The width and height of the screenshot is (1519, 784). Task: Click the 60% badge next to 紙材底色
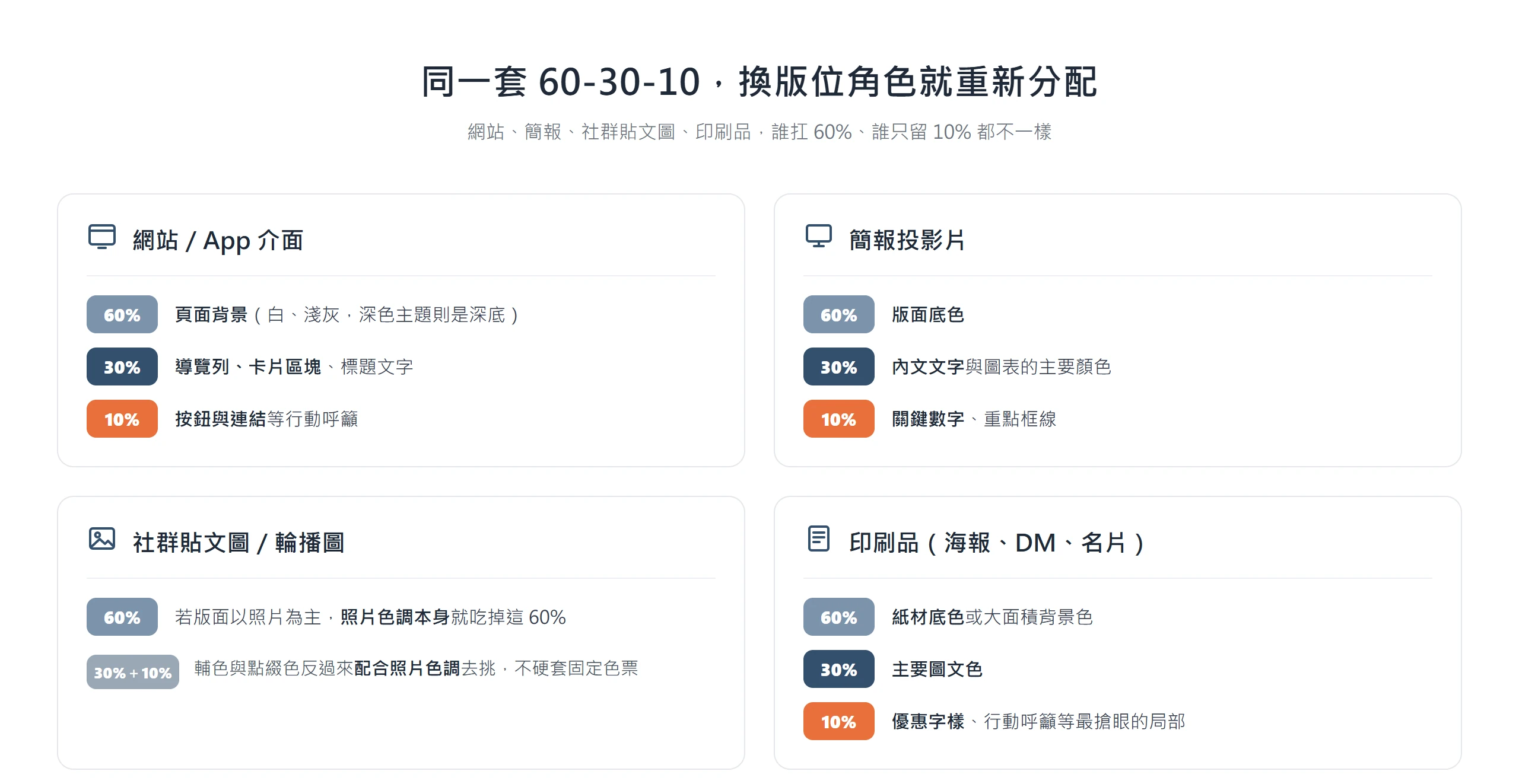[839, 617]
